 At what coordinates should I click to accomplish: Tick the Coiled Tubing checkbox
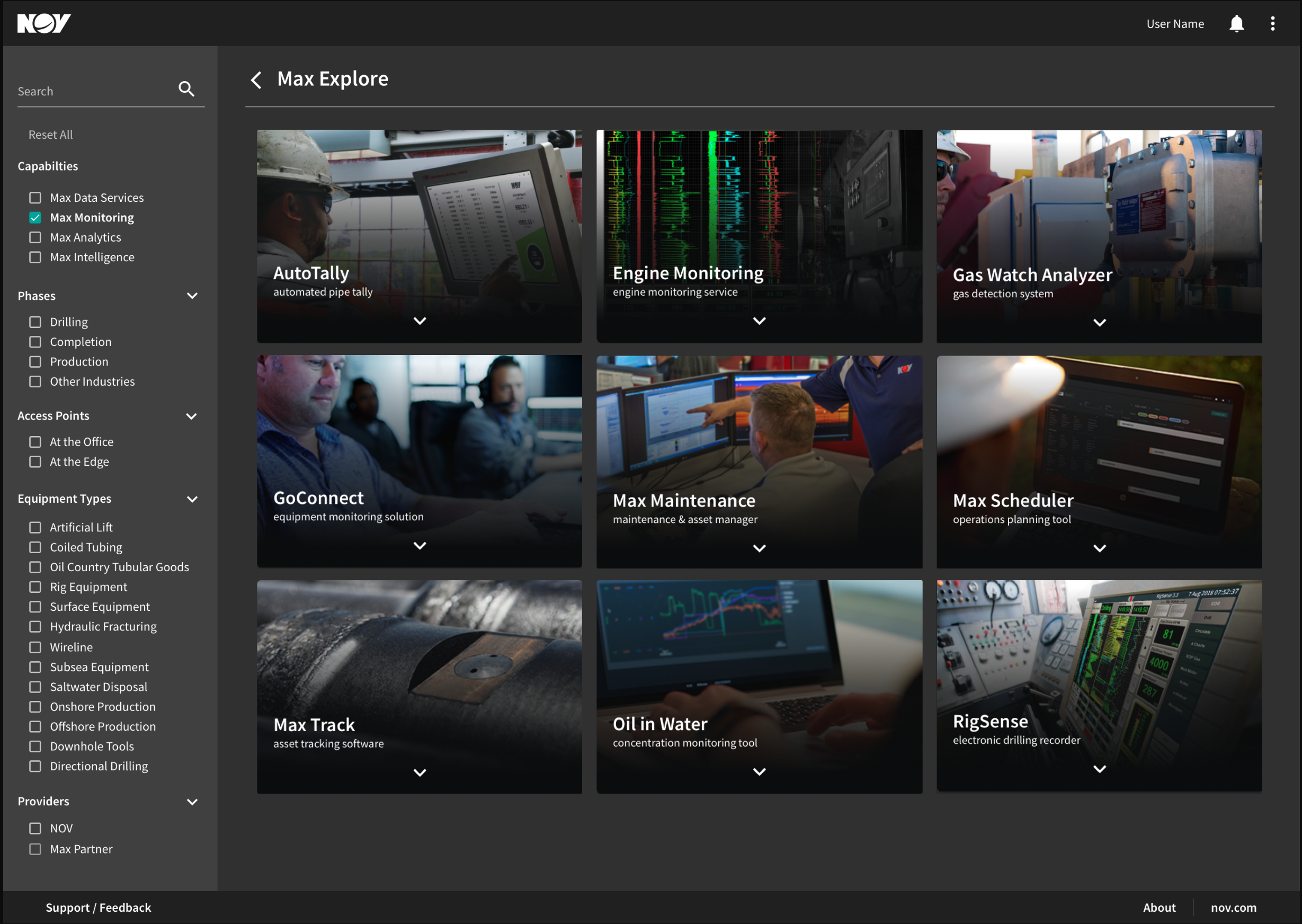tap(35, 547)
